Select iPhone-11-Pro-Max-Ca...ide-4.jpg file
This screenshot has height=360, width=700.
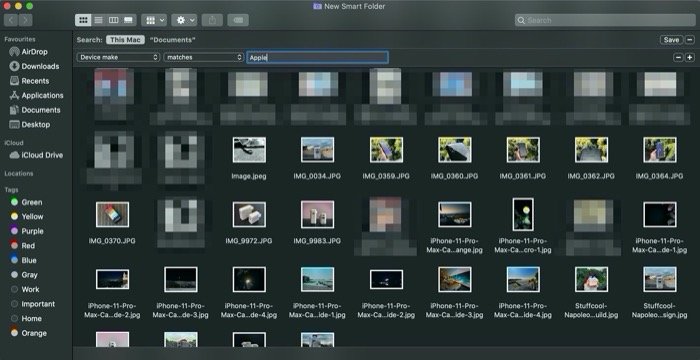(x=523, y=279)
